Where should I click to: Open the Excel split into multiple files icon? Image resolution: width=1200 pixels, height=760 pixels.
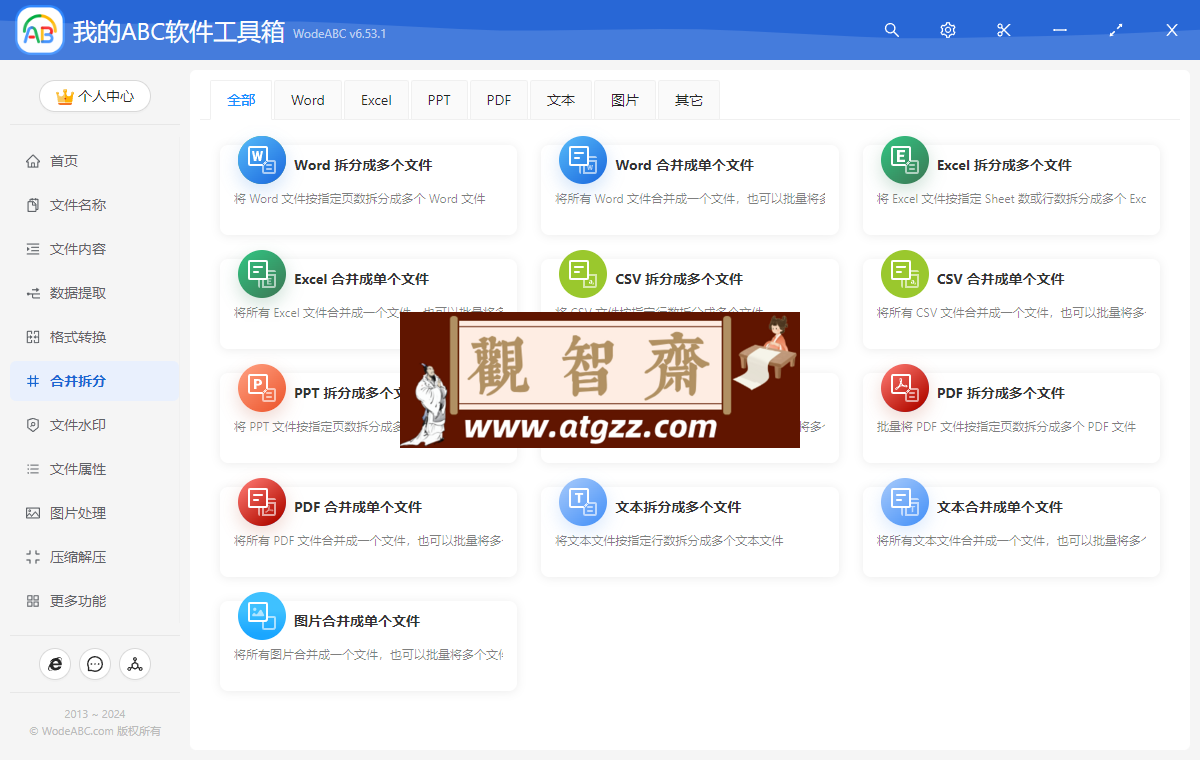[905, 160]
